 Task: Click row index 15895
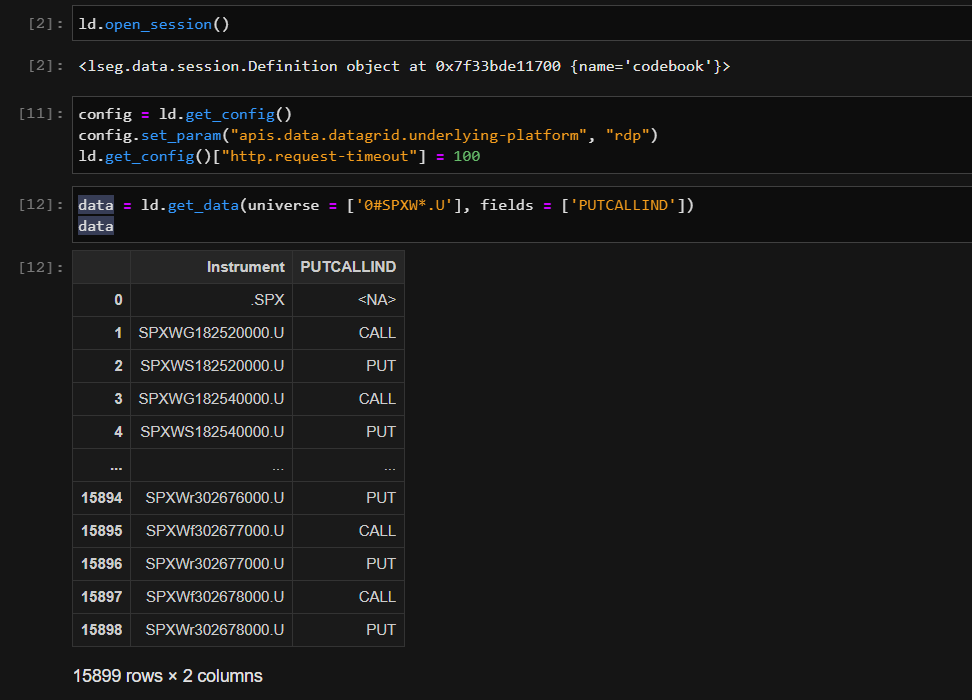(x=102, y=531)
